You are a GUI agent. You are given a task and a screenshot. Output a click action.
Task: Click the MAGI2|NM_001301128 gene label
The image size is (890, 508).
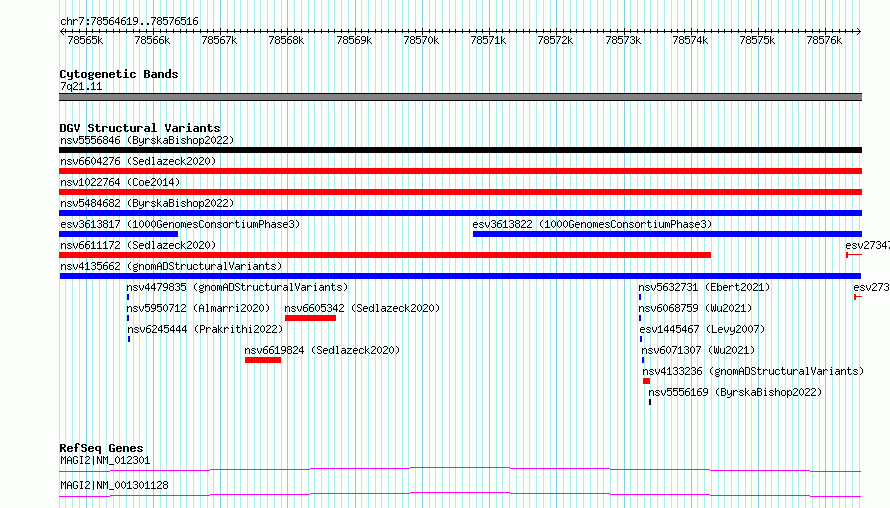coord(114,485)
